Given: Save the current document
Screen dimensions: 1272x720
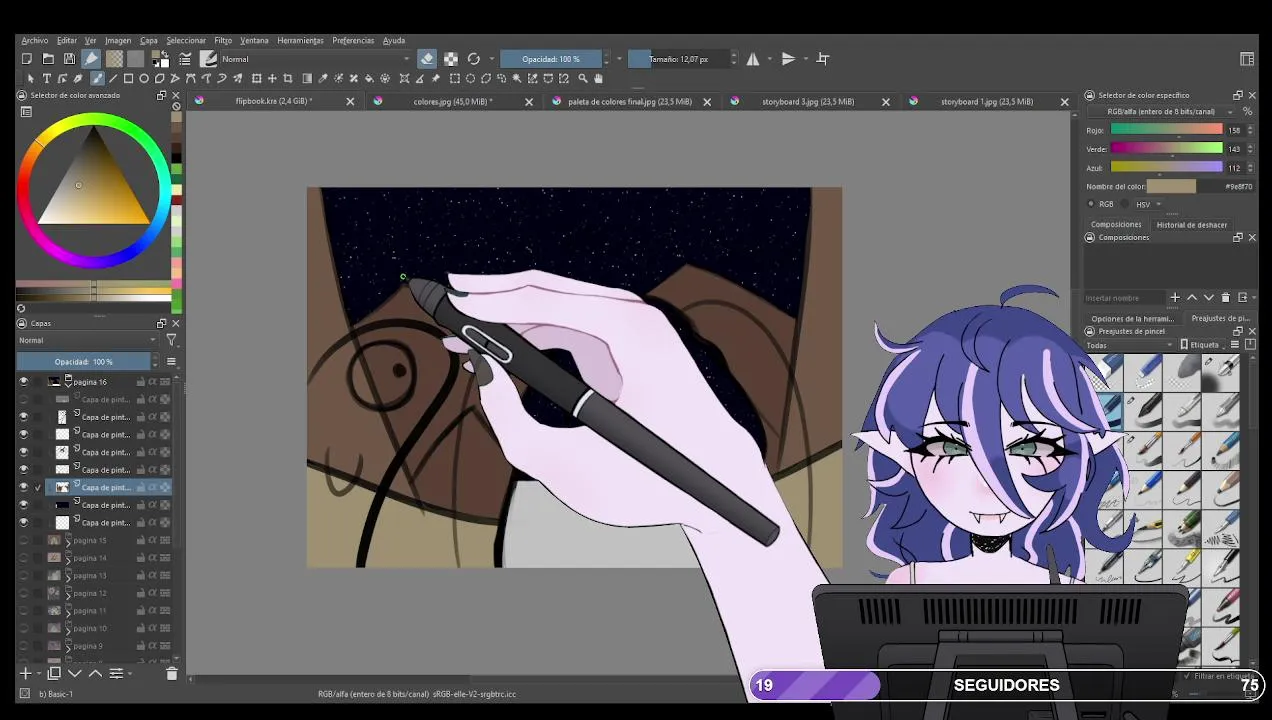Looking at the screenshot, I should (x=69, y=59).
